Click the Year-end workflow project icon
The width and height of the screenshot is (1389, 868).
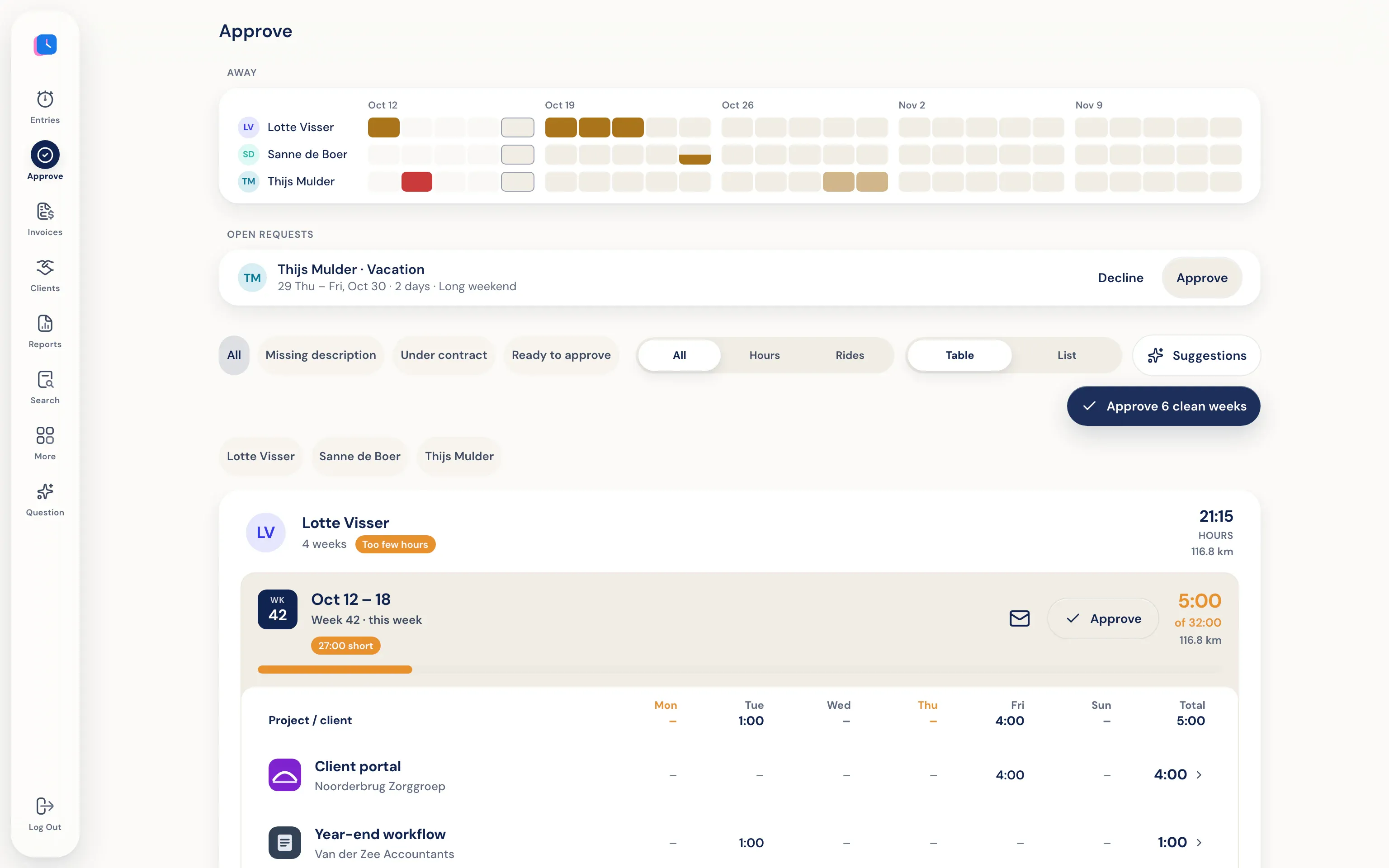point(285,843)
